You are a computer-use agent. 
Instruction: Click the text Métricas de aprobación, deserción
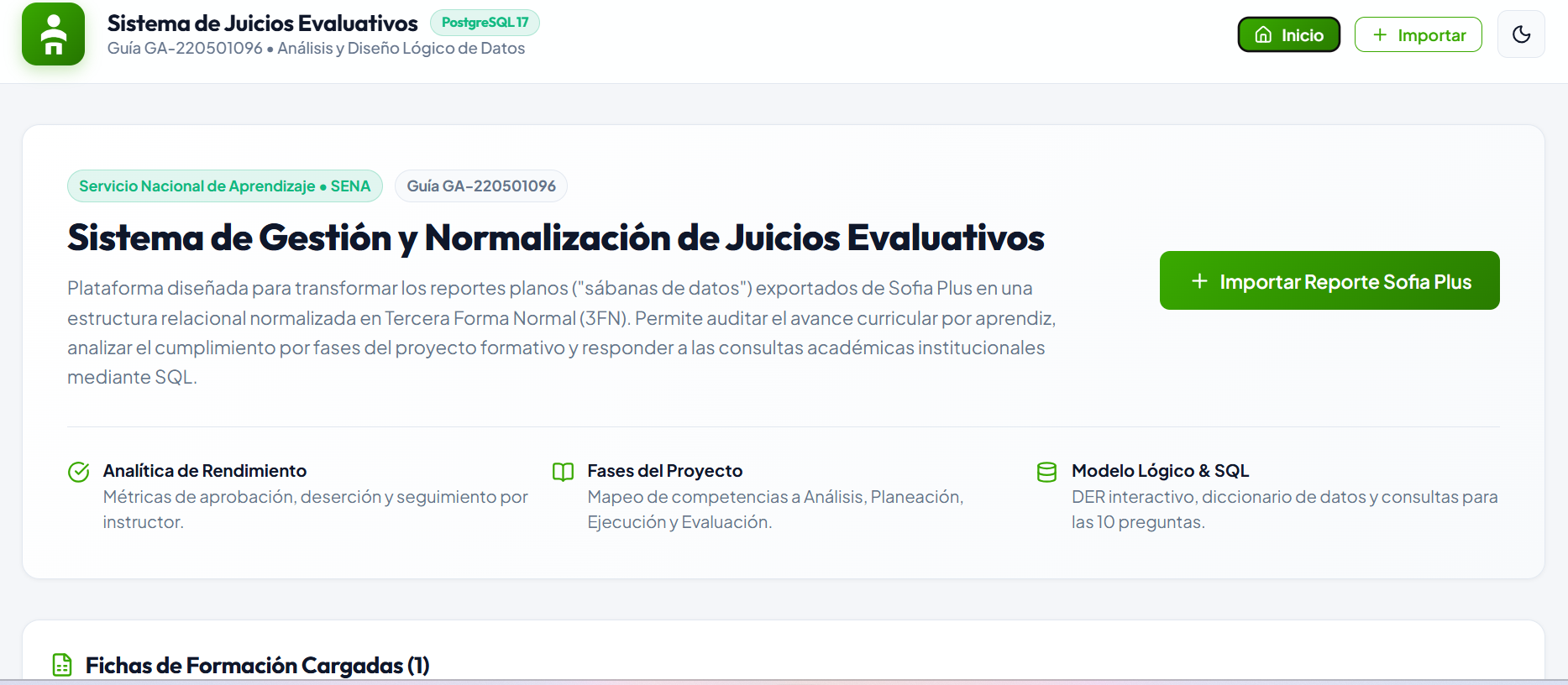[316, 510]
